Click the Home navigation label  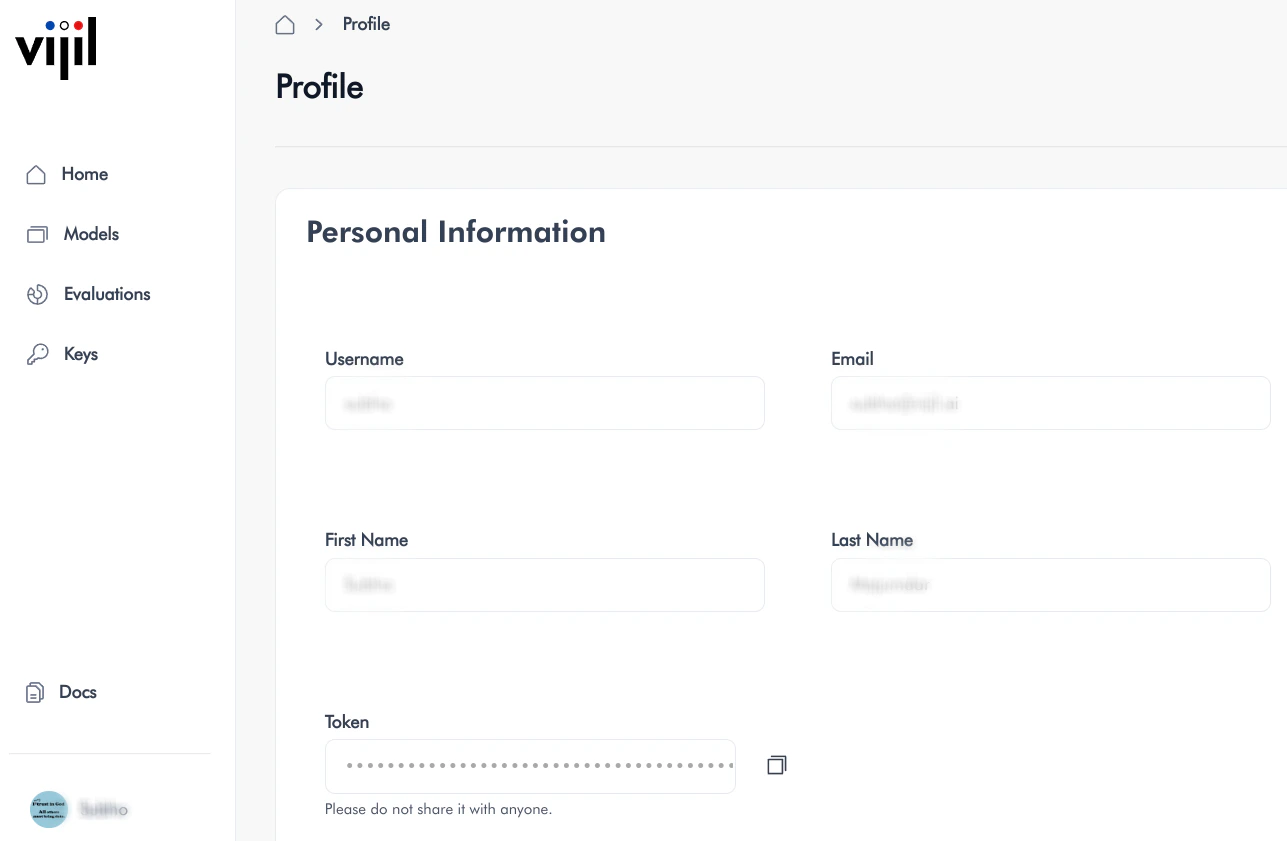pos(84,174)
